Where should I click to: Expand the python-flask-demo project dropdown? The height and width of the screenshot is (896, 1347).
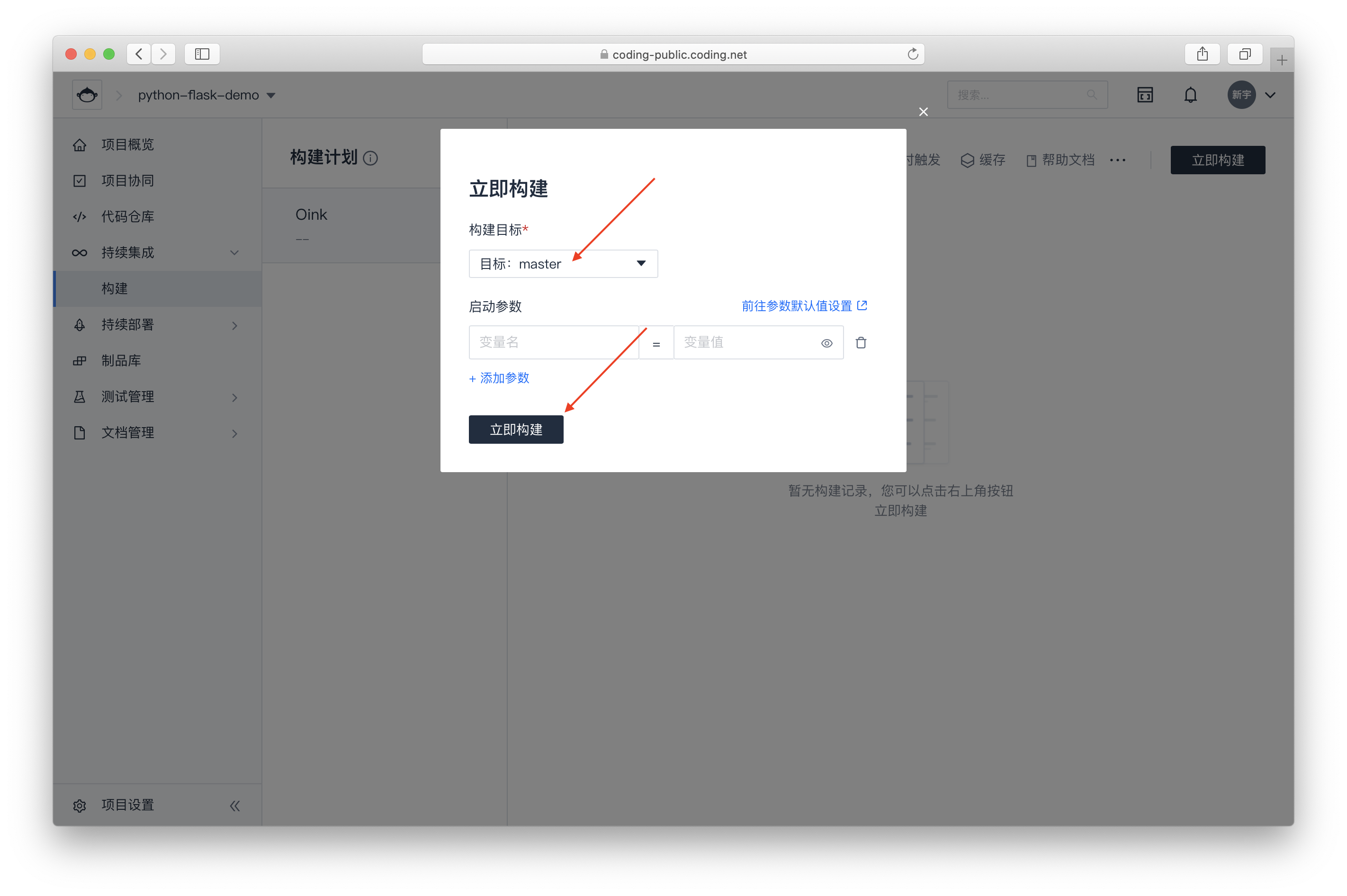(x=271, y=95)
